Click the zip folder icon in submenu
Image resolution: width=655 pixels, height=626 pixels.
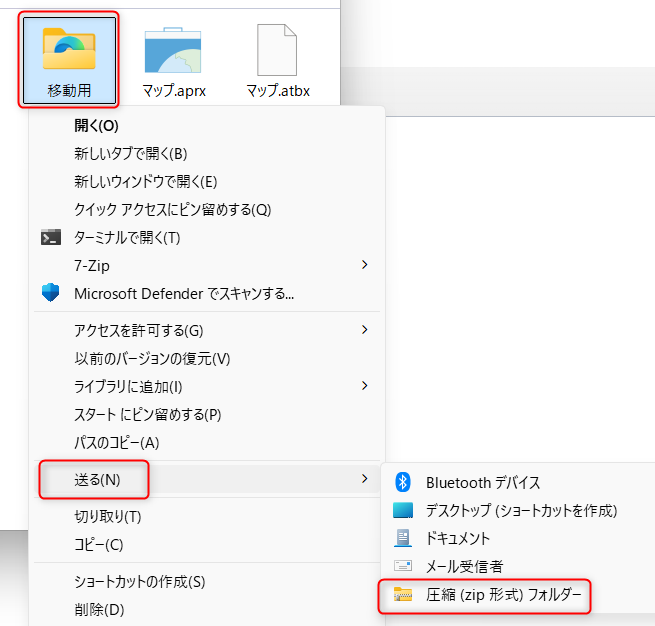[403, 596]
